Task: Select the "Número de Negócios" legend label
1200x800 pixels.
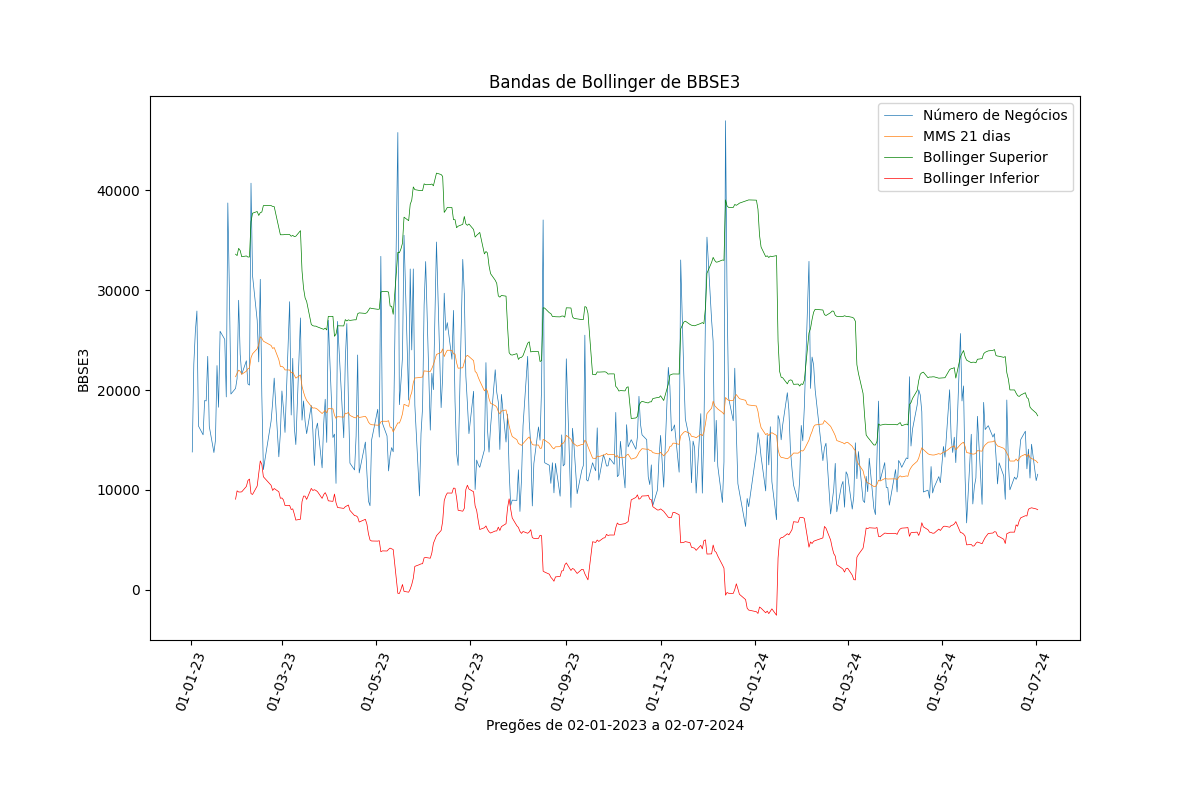Action: [x=995, y=115]
